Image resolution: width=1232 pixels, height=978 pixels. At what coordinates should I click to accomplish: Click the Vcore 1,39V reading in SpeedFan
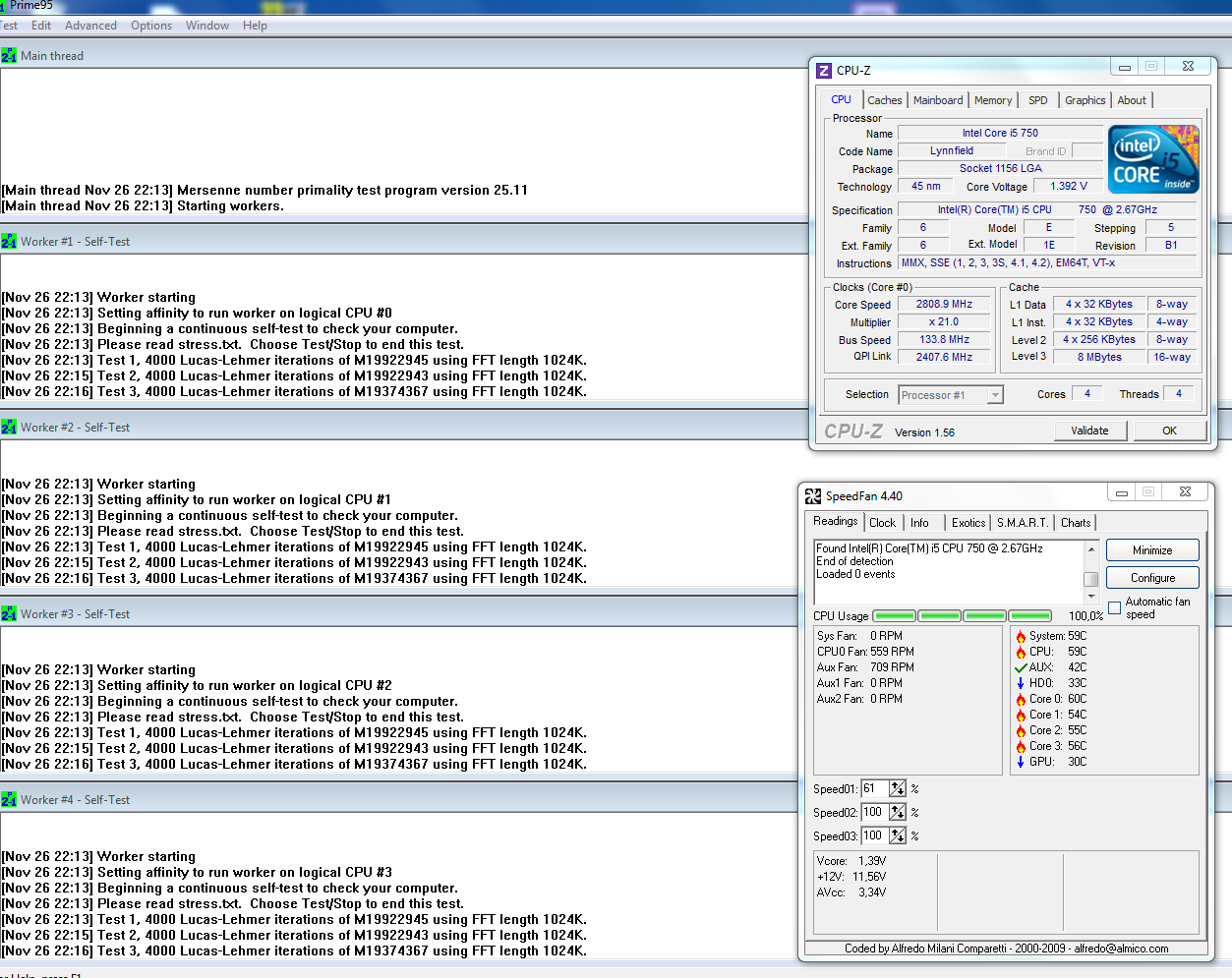click(851, 861)
